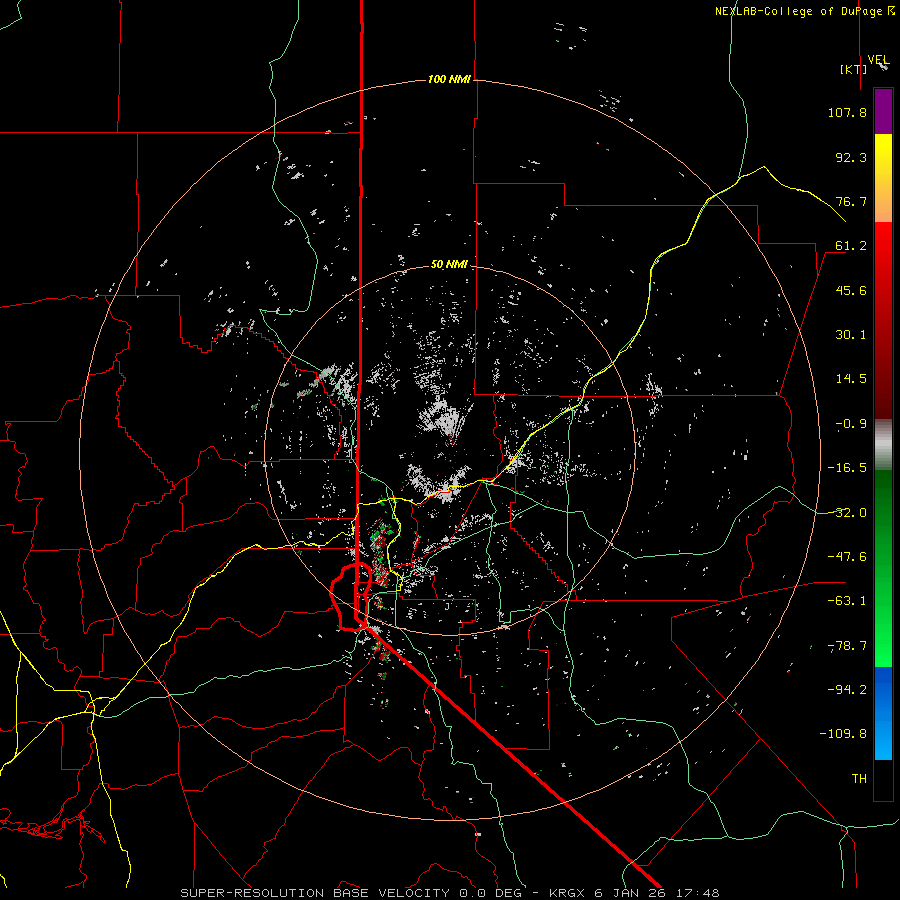Click SUPER-RESOLUTION BASE VELOCITY caption text
Image resolution: width=900 pixels, height=900 pixels.
pos(315,893)
